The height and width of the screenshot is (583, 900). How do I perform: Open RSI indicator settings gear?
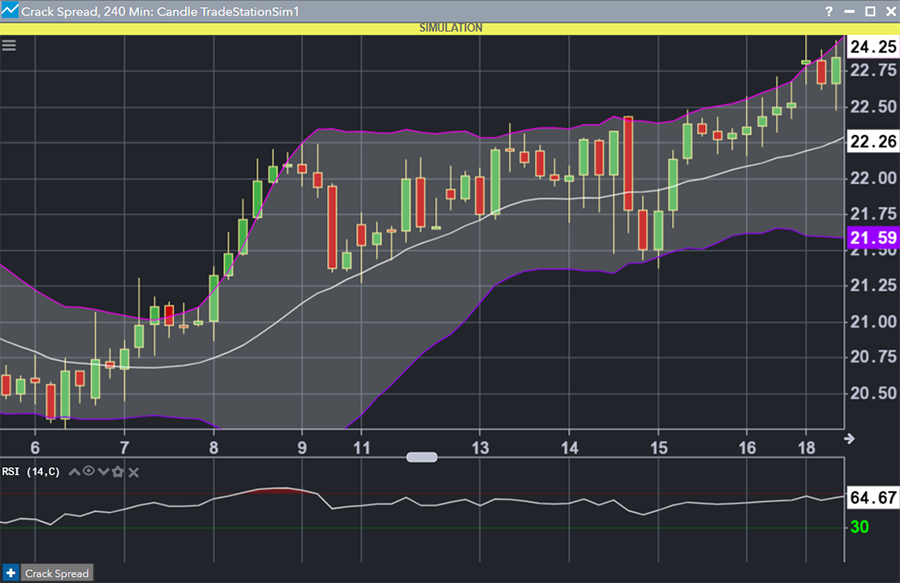118,472
